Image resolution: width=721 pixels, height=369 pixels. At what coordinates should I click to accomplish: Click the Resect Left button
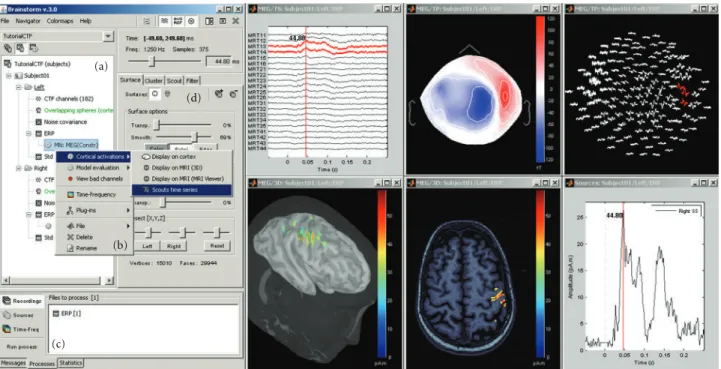point(147,246)
